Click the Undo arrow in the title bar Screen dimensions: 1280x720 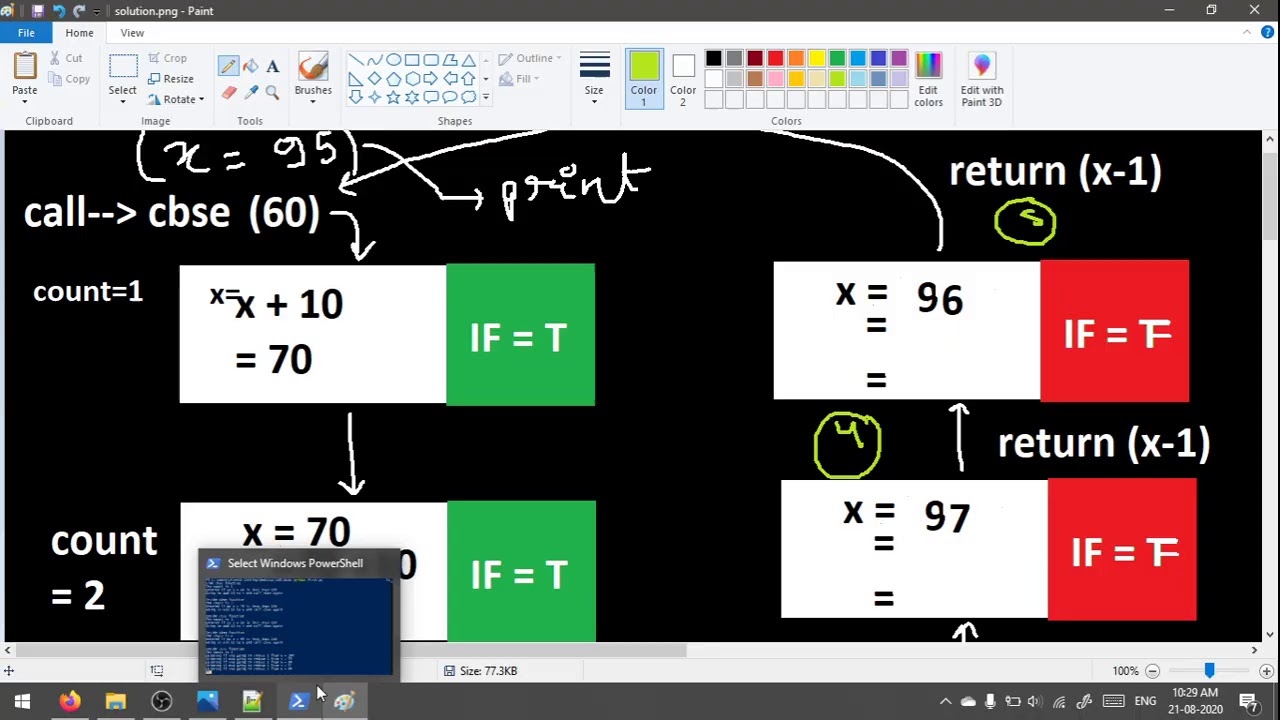click(x=59, y=11)
